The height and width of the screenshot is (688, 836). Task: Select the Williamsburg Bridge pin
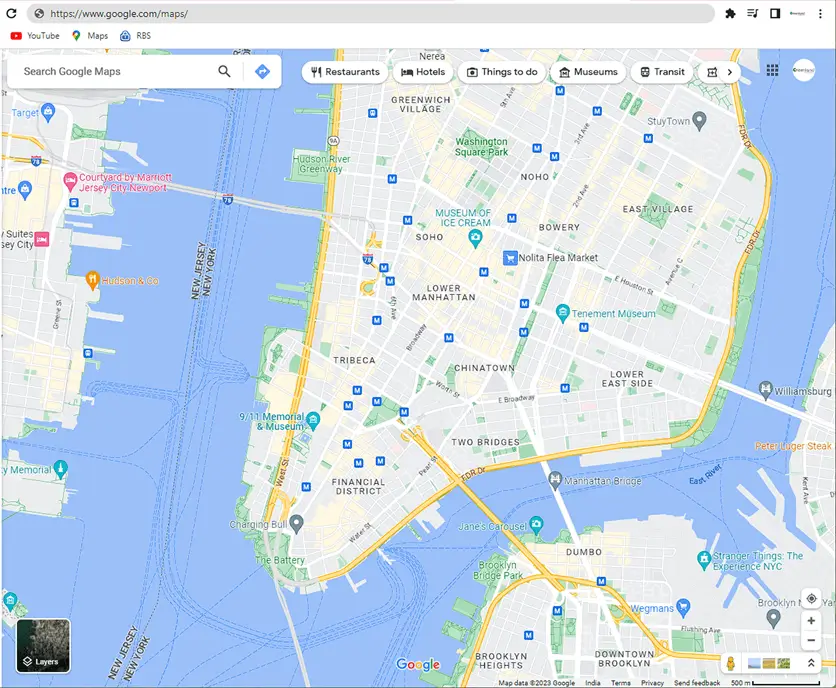[x=766, y=389]
